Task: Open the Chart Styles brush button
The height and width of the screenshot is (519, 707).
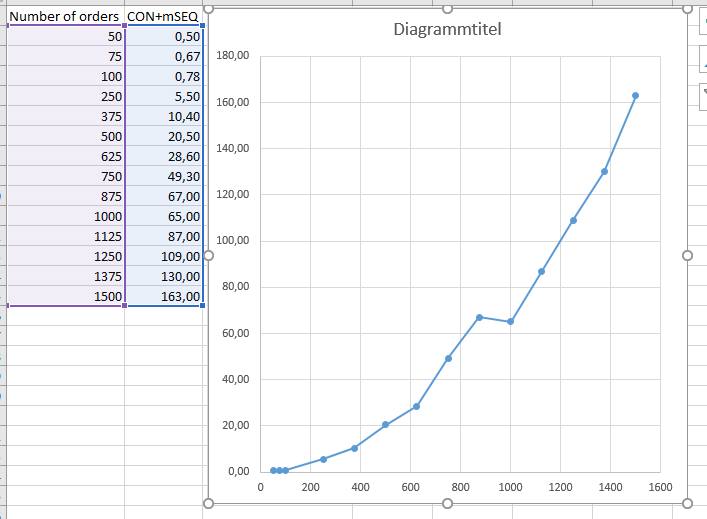Action: coord(702,60)
